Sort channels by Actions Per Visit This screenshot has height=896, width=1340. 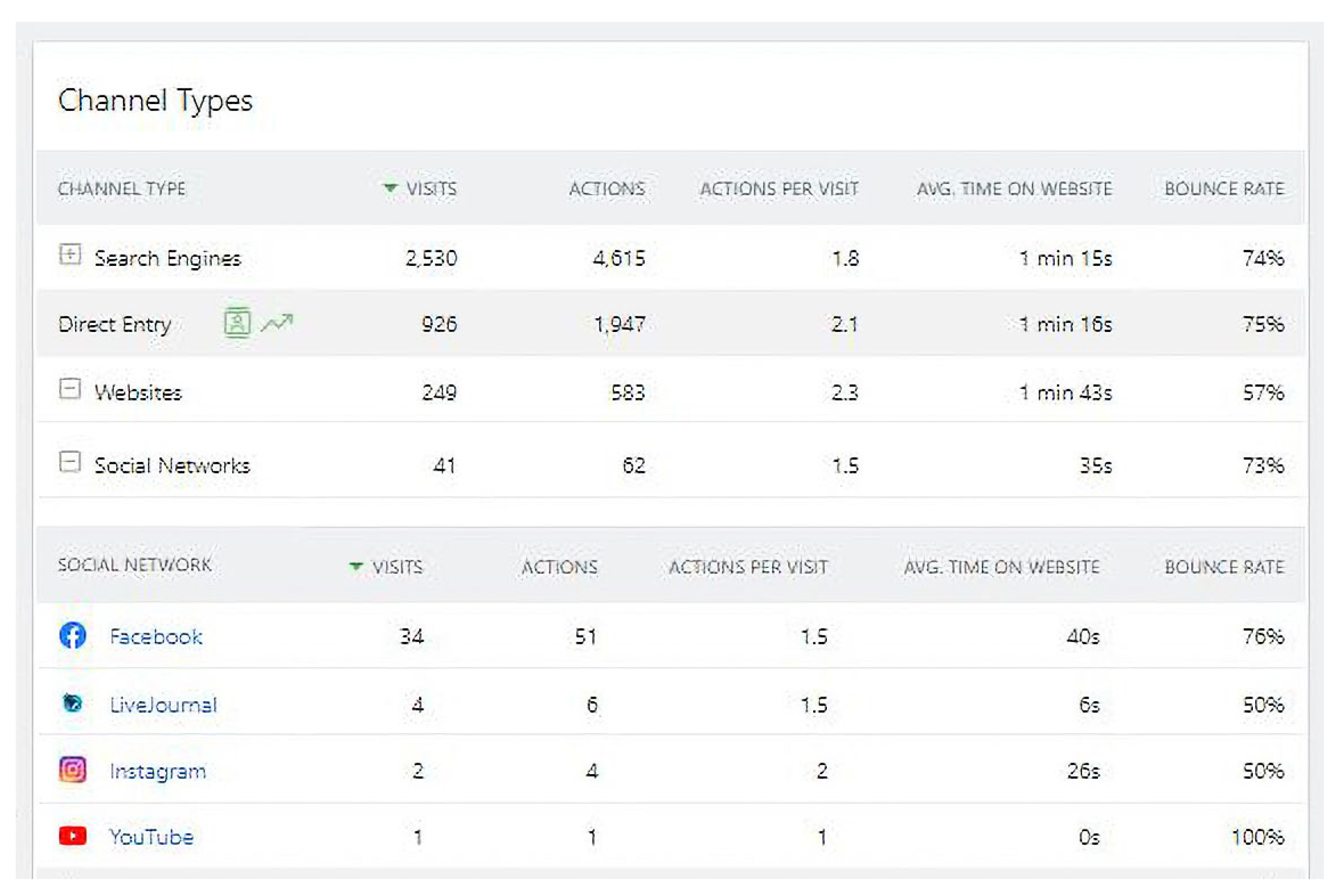click(779, 188)
